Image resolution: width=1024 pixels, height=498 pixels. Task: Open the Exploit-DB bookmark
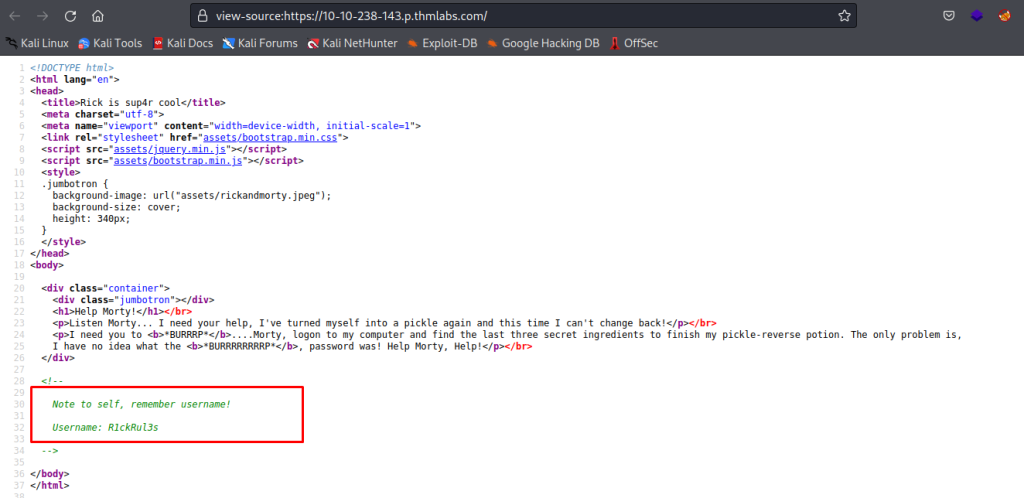[444, 44]
